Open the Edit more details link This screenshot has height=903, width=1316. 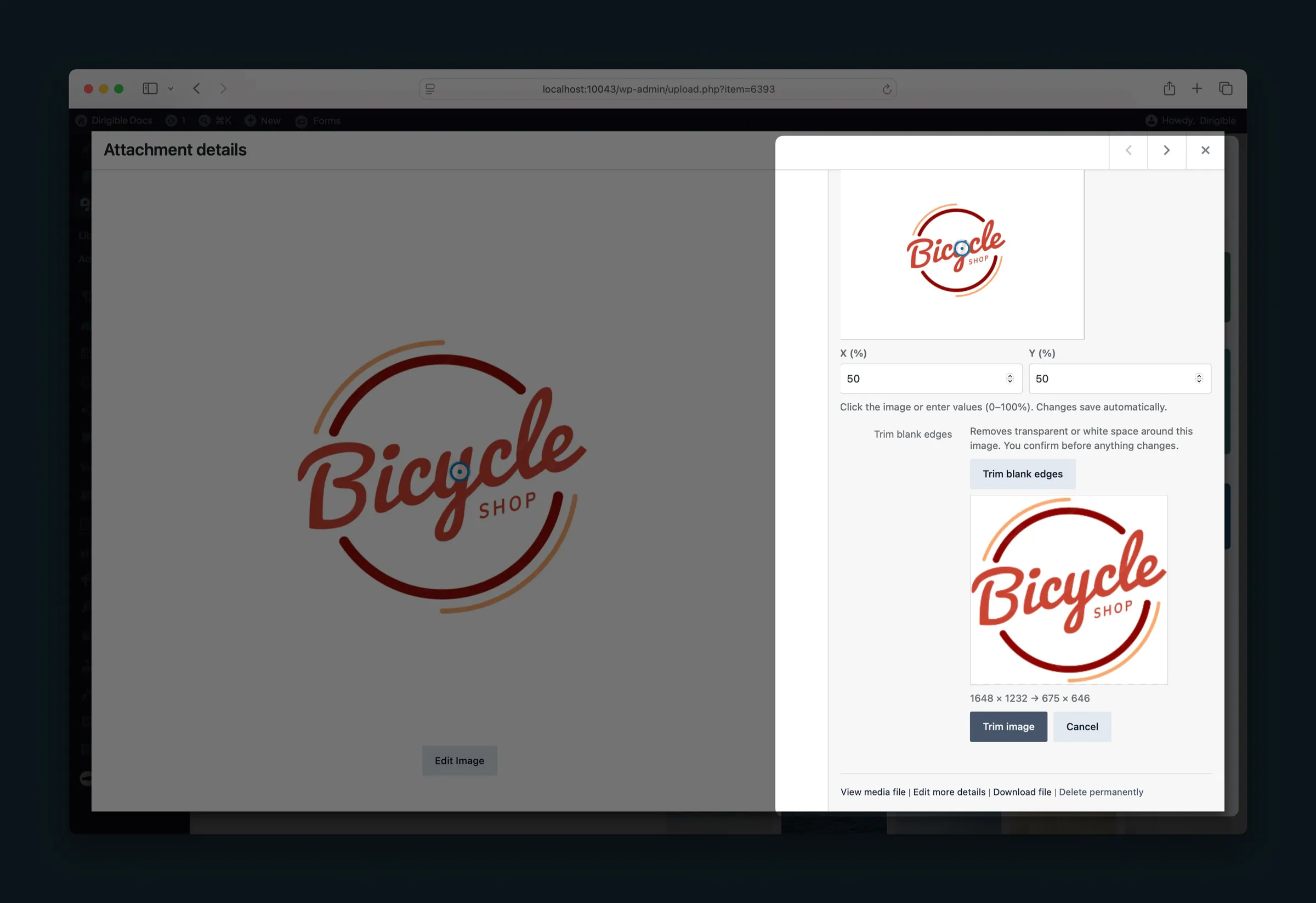(x=949, y=792)
